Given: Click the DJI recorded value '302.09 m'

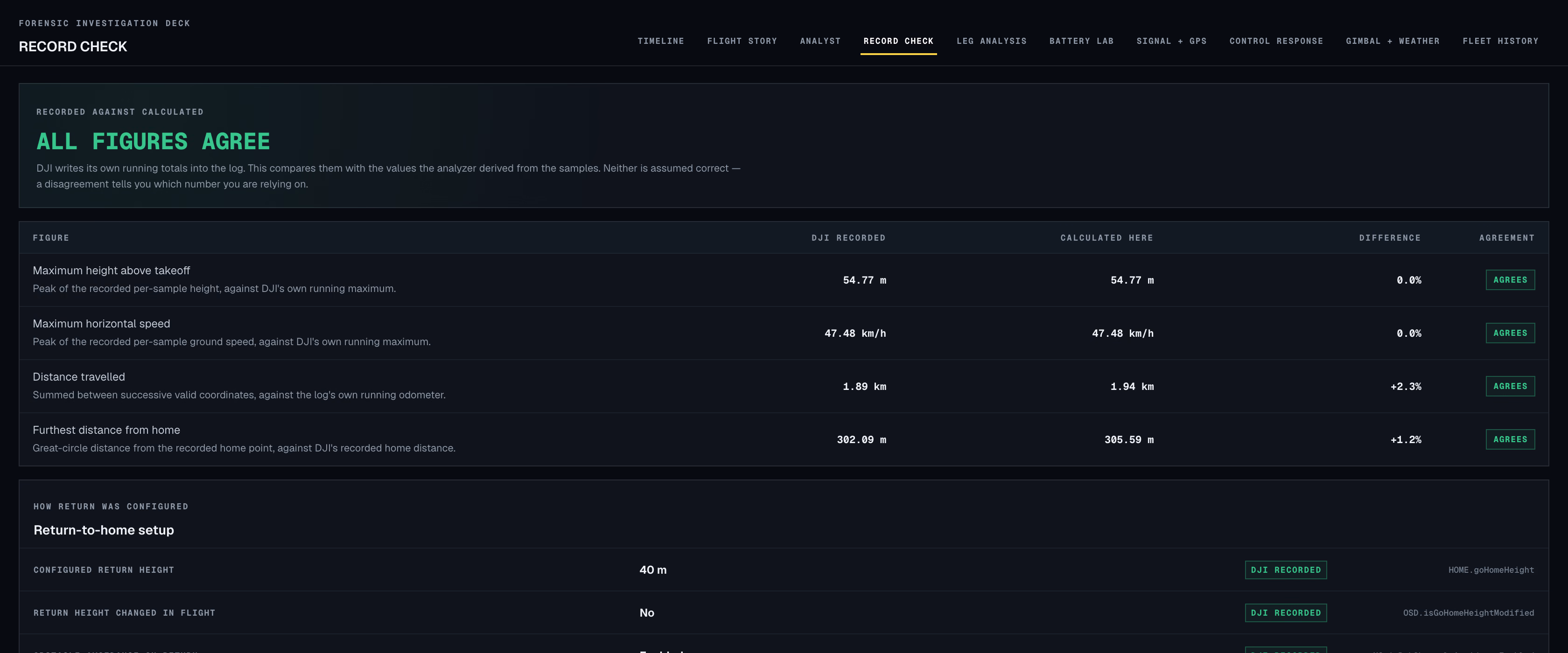Looking at the screenshot, I should pos(861,439).
